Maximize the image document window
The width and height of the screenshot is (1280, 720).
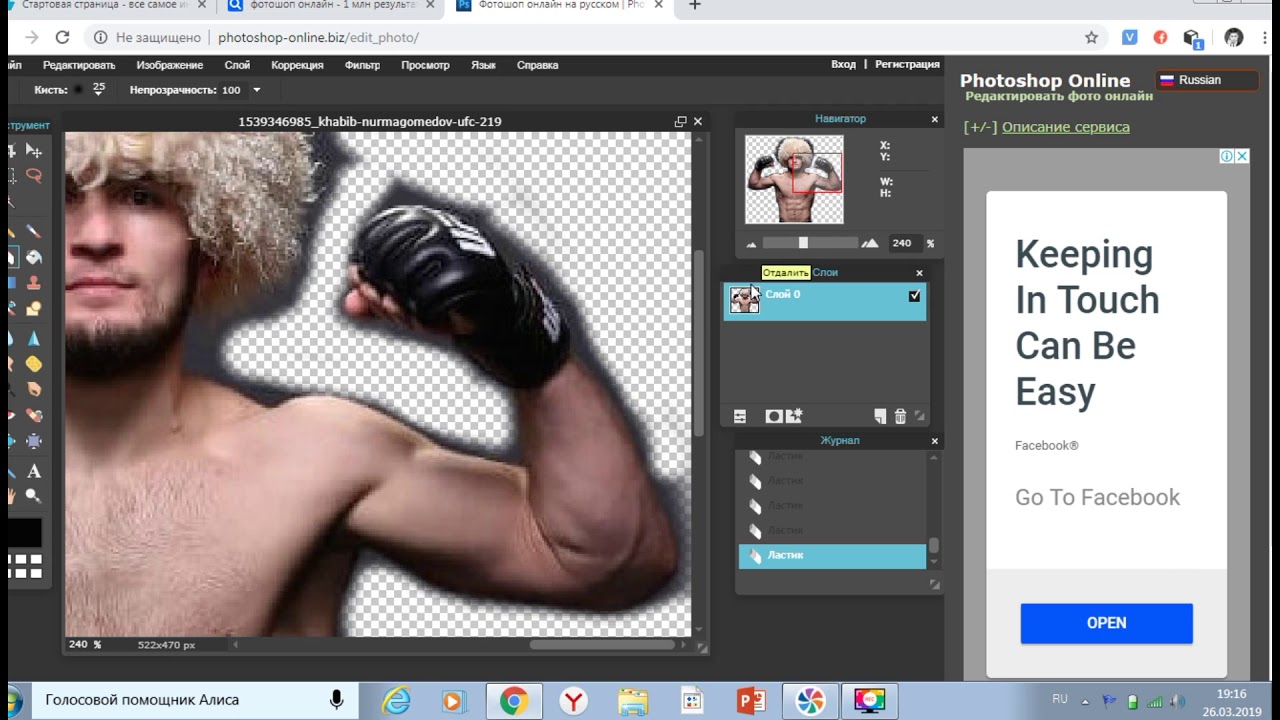coord(680,121)
